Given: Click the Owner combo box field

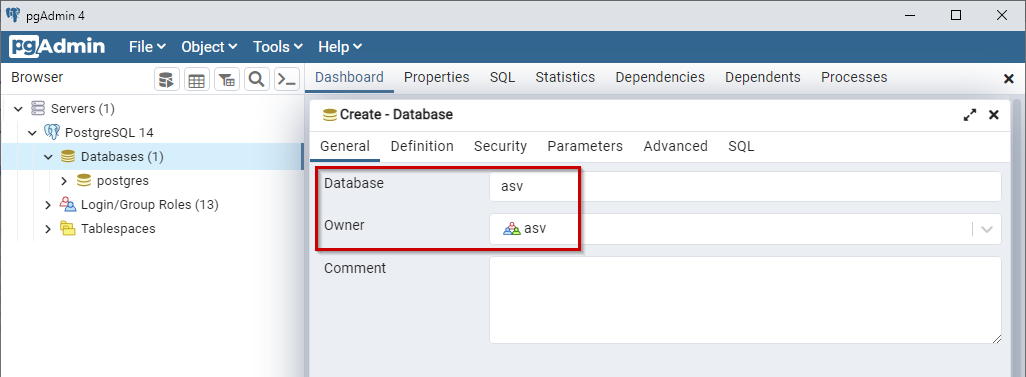Looking at the screenshot, I should point(745,229).
